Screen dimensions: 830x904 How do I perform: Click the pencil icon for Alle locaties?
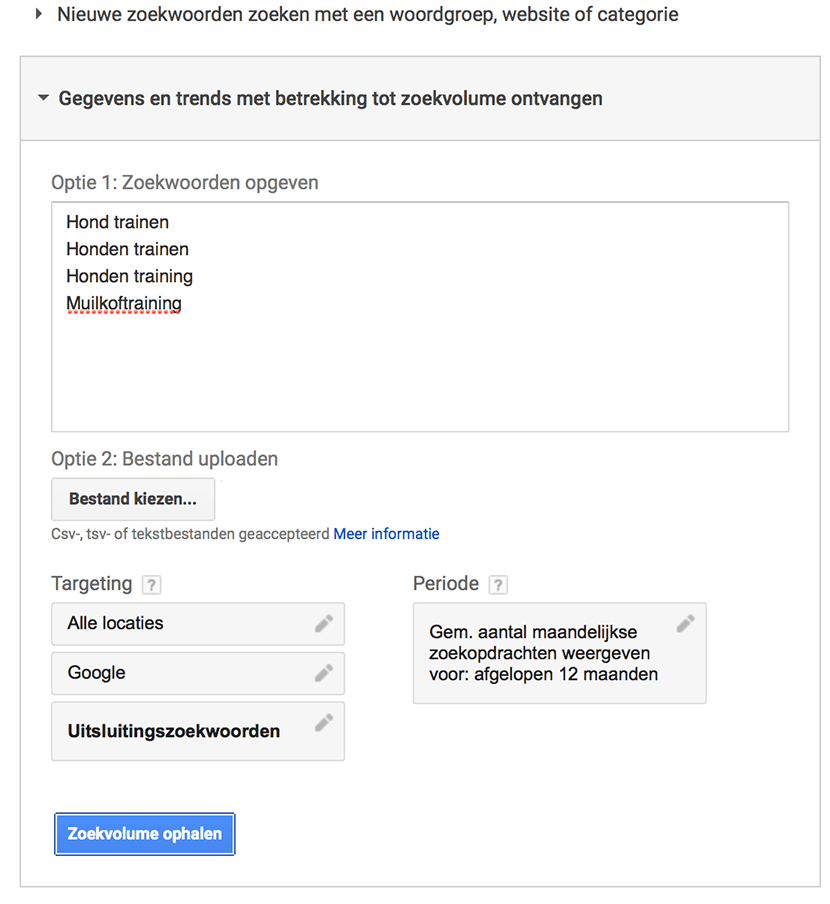tap(324, 623)
